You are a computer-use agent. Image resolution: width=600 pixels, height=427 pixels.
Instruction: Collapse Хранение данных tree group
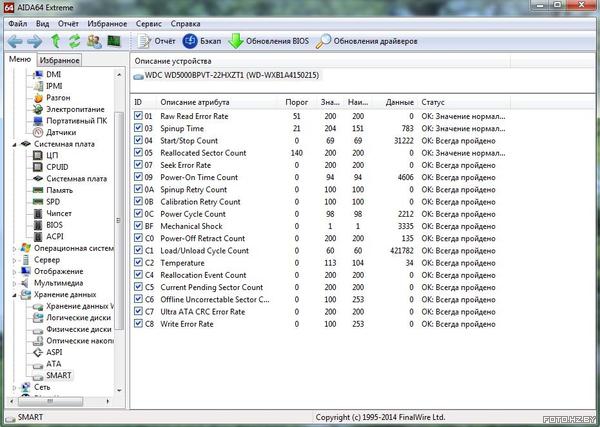tap(14, 295)
